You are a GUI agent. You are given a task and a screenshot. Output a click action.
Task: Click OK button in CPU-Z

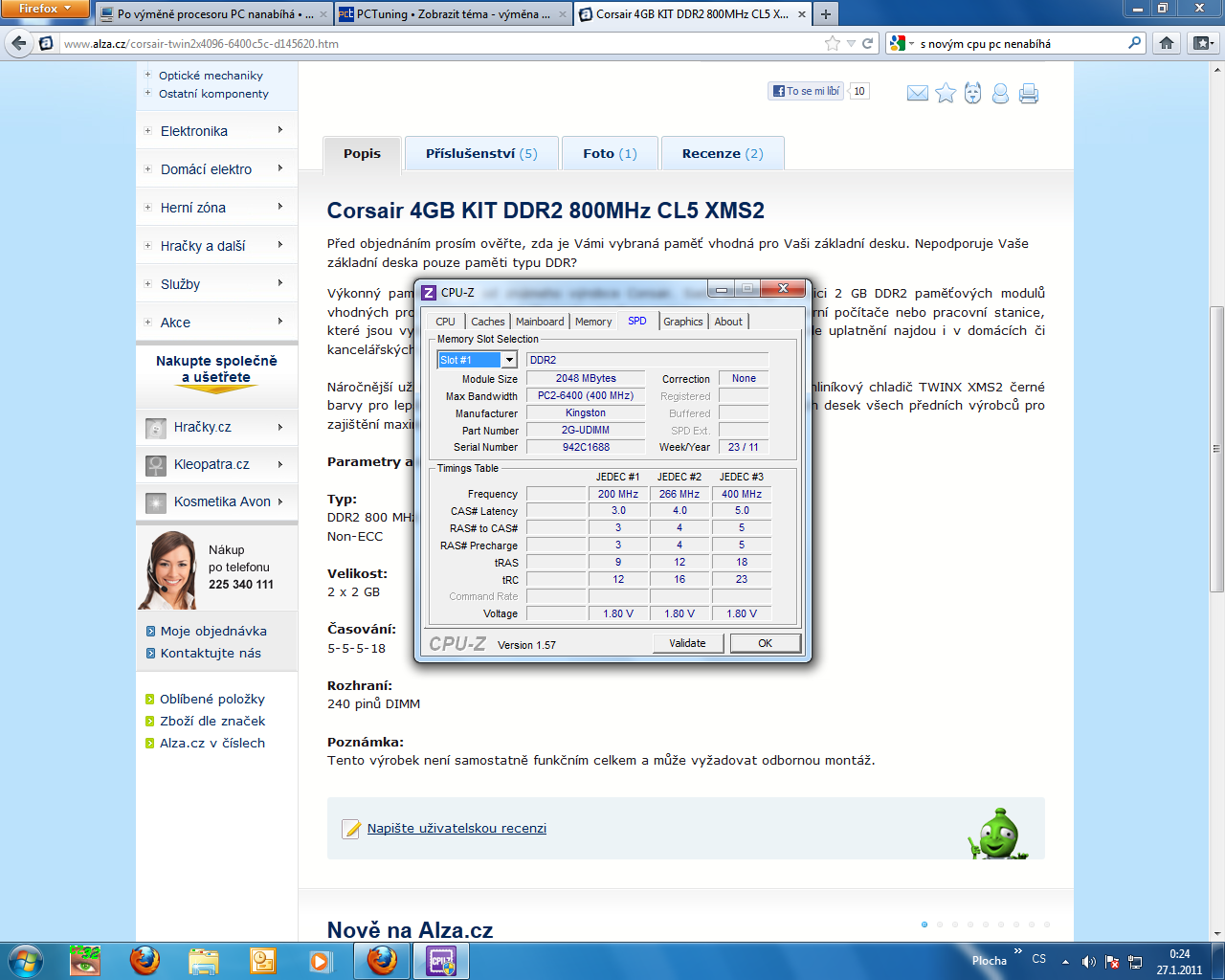click(765, 643)
